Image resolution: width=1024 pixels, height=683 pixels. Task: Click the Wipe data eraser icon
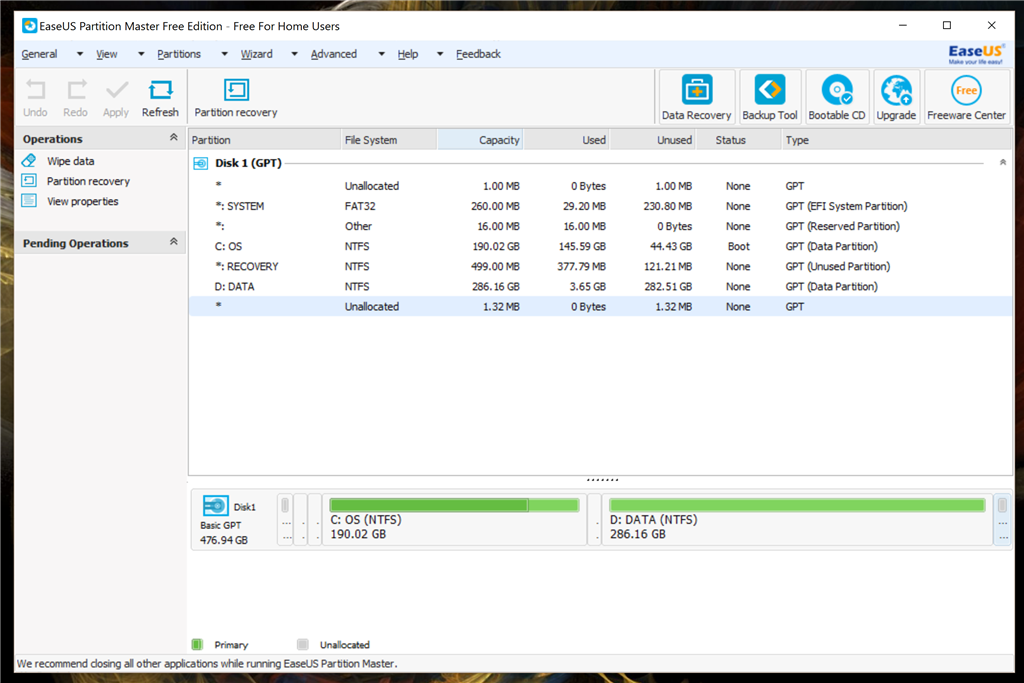[x=29, y=161]
